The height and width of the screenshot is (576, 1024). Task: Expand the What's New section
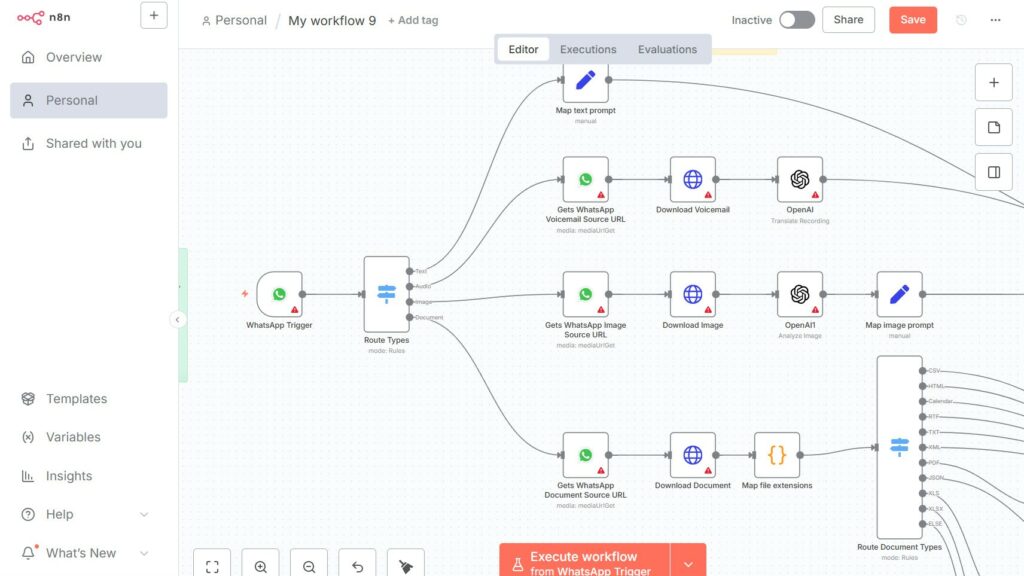[x=144, y=553]
